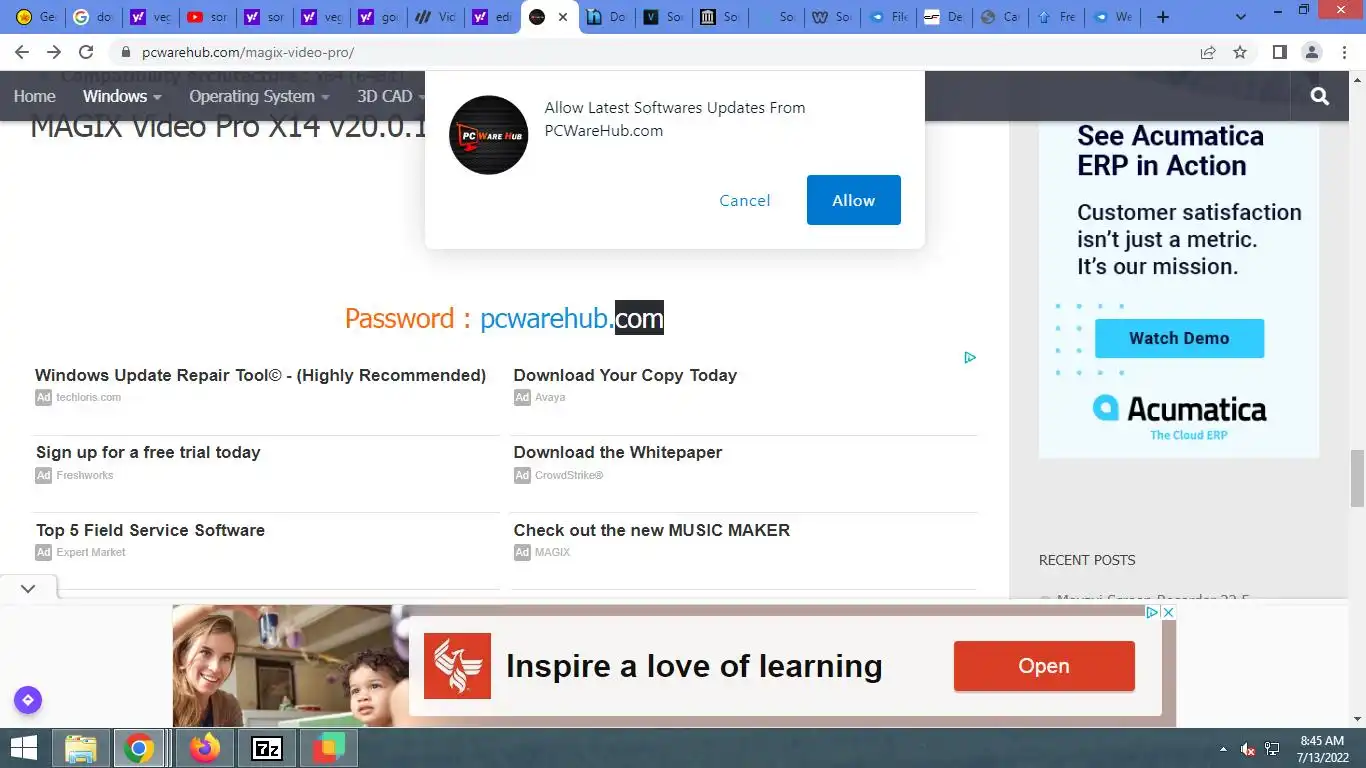Screen dimensions: 1366x768
Task: Open Windows Update Repair Tool ad
Action: point(260,375)
